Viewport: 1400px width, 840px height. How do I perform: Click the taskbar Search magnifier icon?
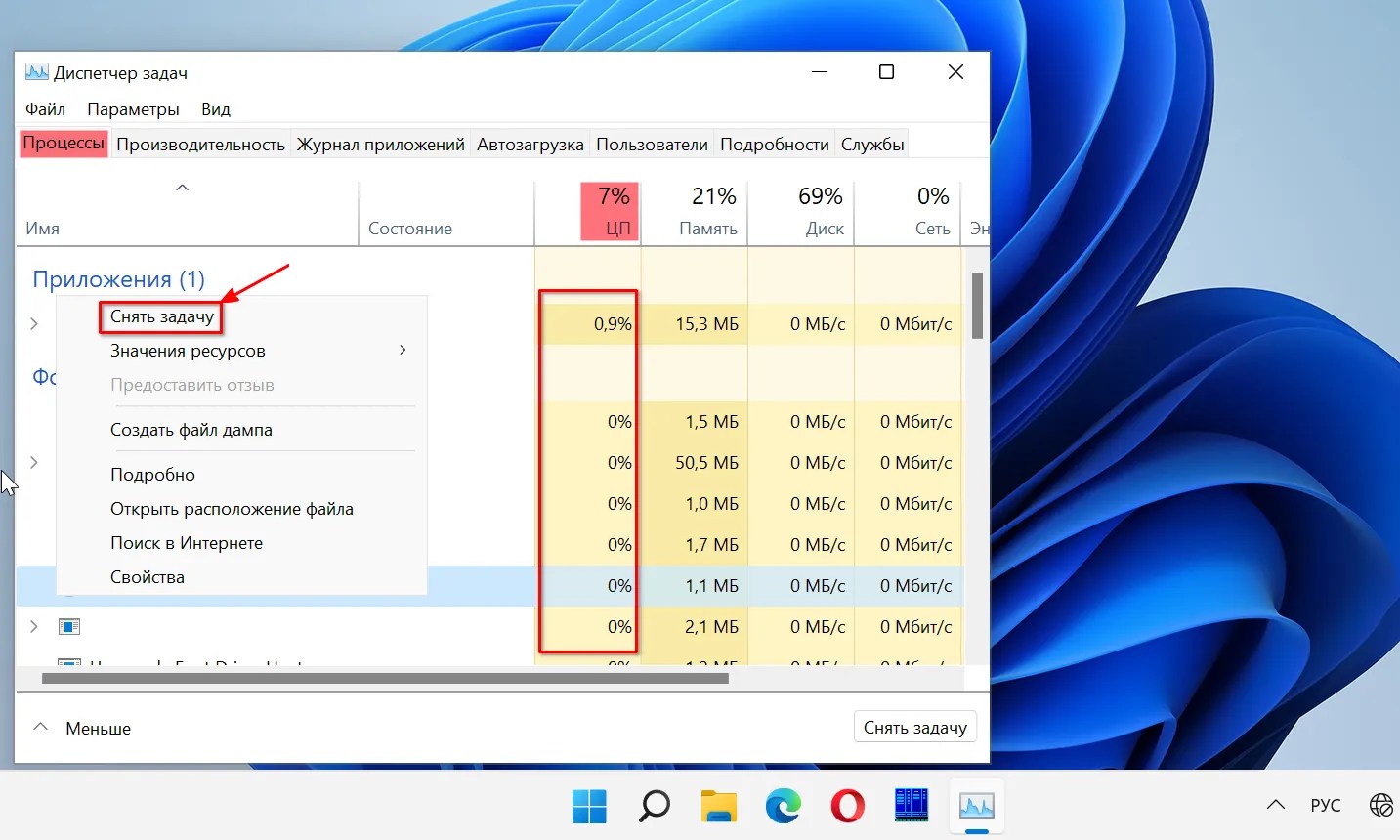(654, 806)
